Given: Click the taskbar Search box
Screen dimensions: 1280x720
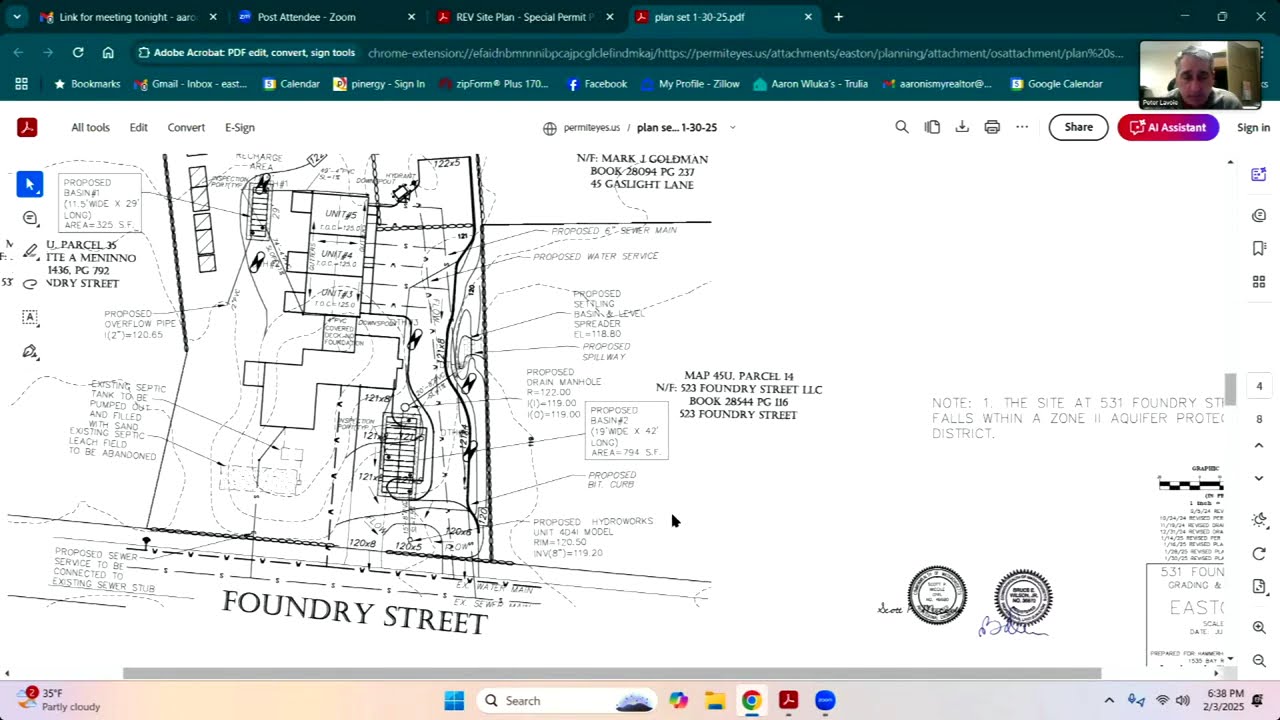Looking at the screenshot, I should pyautogui.click(x=567, y=701).
